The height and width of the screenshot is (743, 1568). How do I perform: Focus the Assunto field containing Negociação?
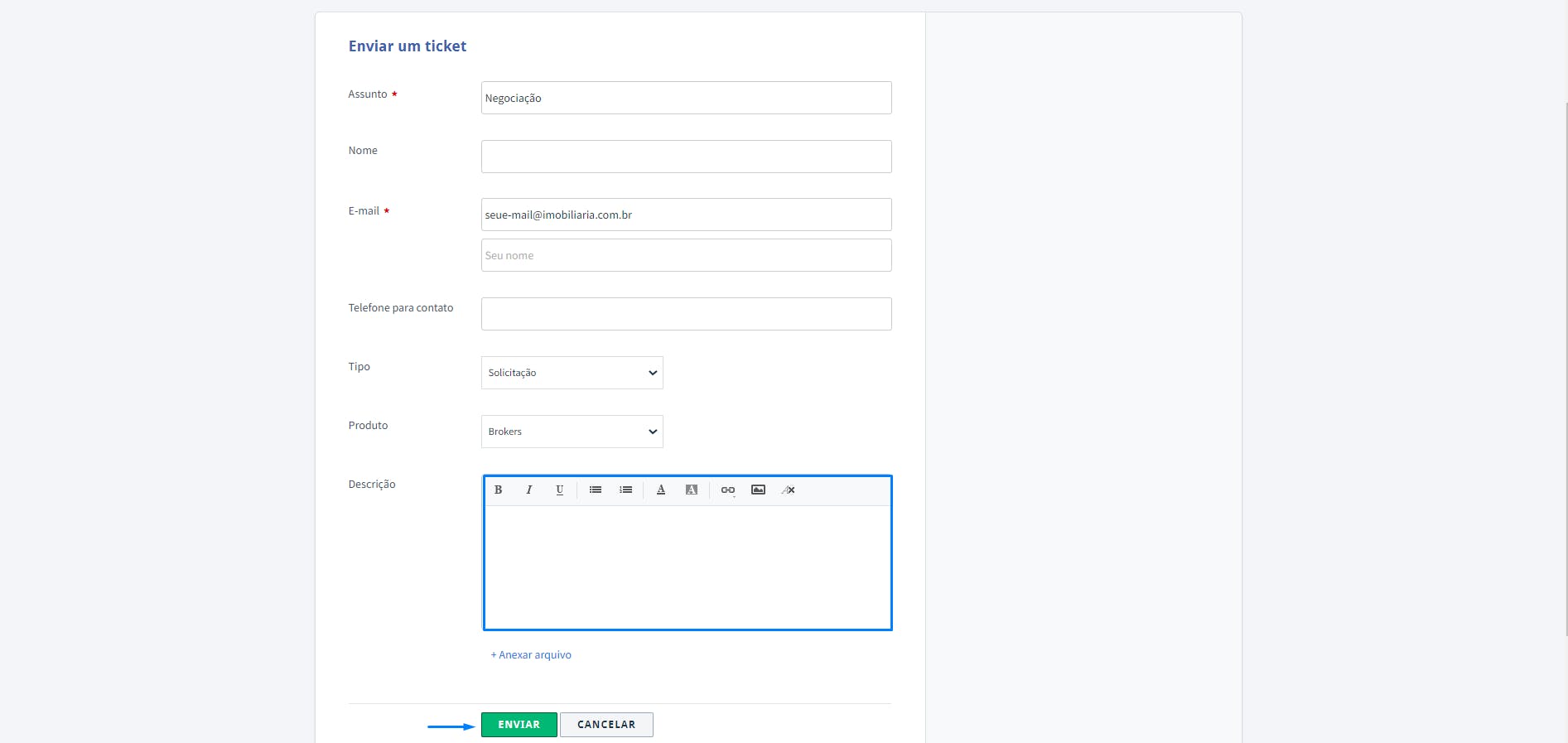pyautogui.click(x=687, y=98)
